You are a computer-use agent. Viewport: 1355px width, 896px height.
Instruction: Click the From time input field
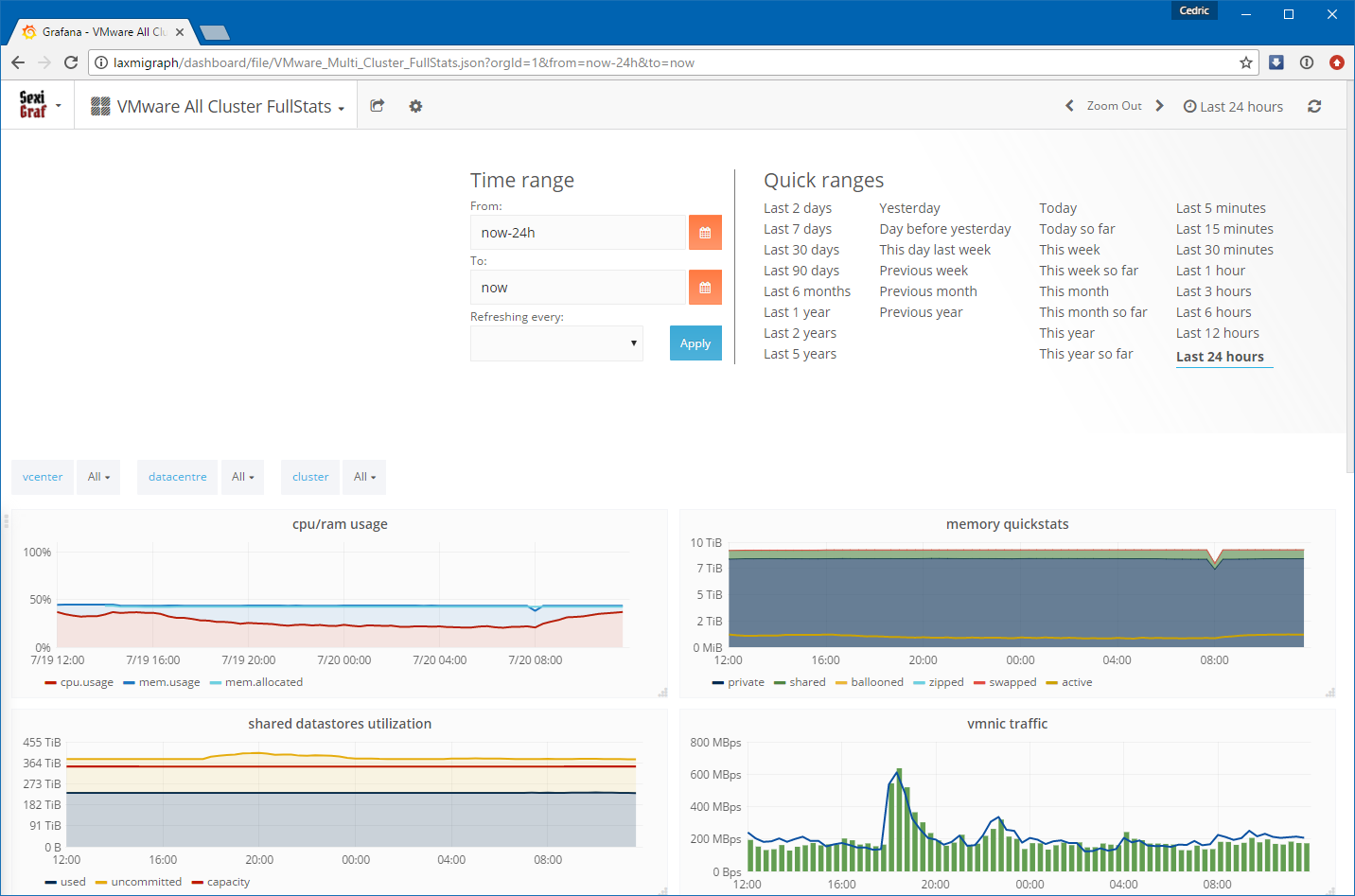(x=577, y=233)
